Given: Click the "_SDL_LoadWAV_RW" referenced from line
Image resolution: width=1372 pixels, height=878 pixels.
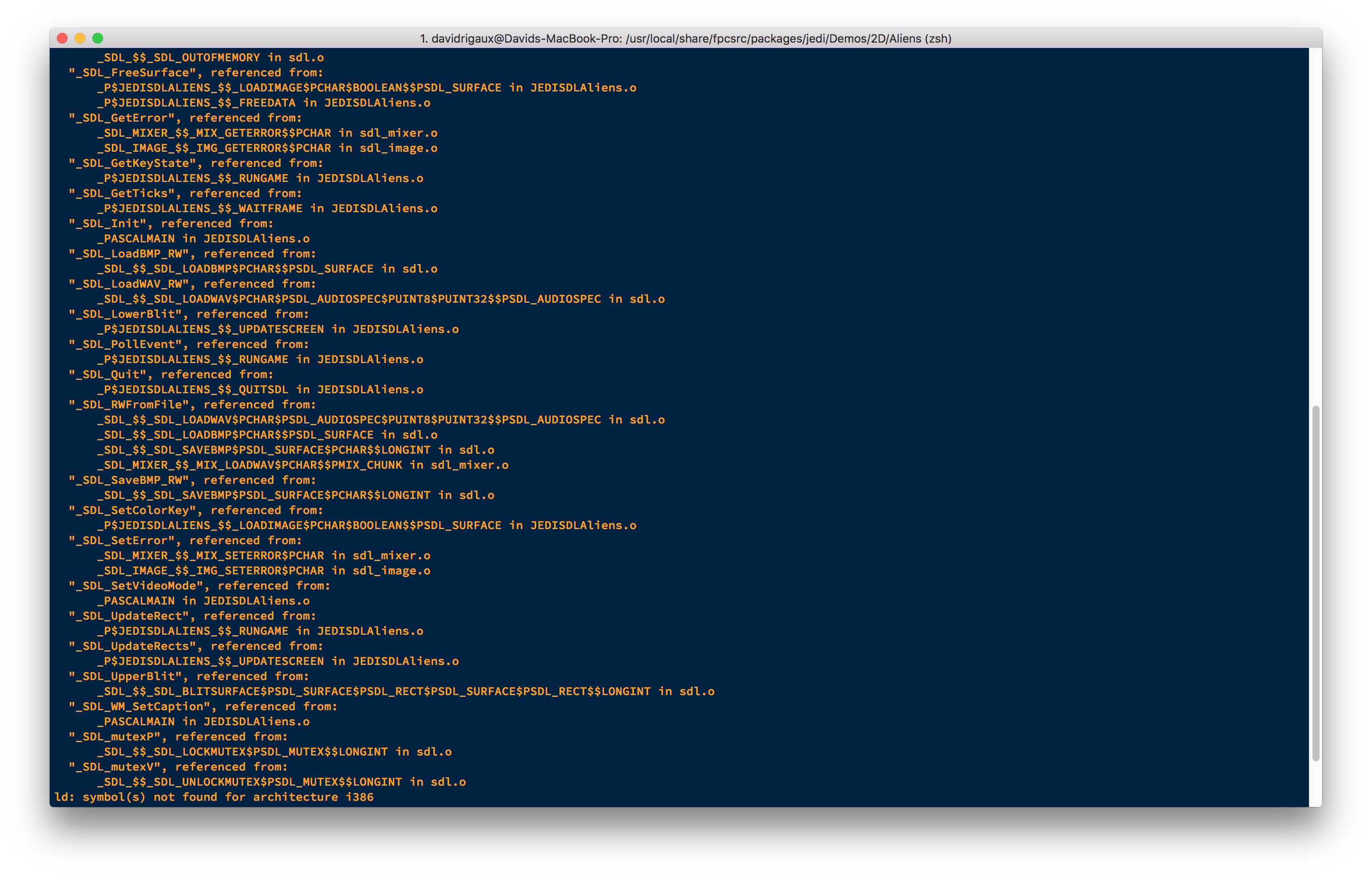Looking at the screenshot, I should pos(193,284).
